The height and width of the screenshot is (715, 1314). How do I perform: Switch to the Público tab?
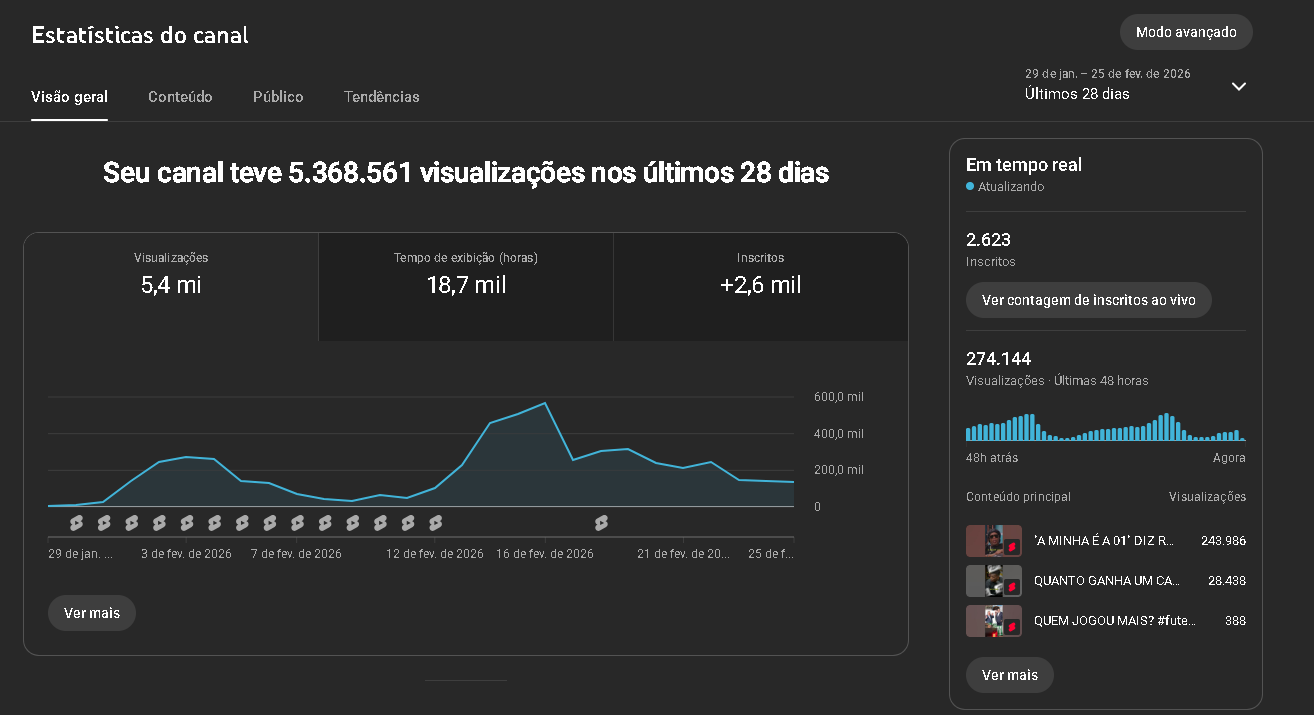(278, 97)
